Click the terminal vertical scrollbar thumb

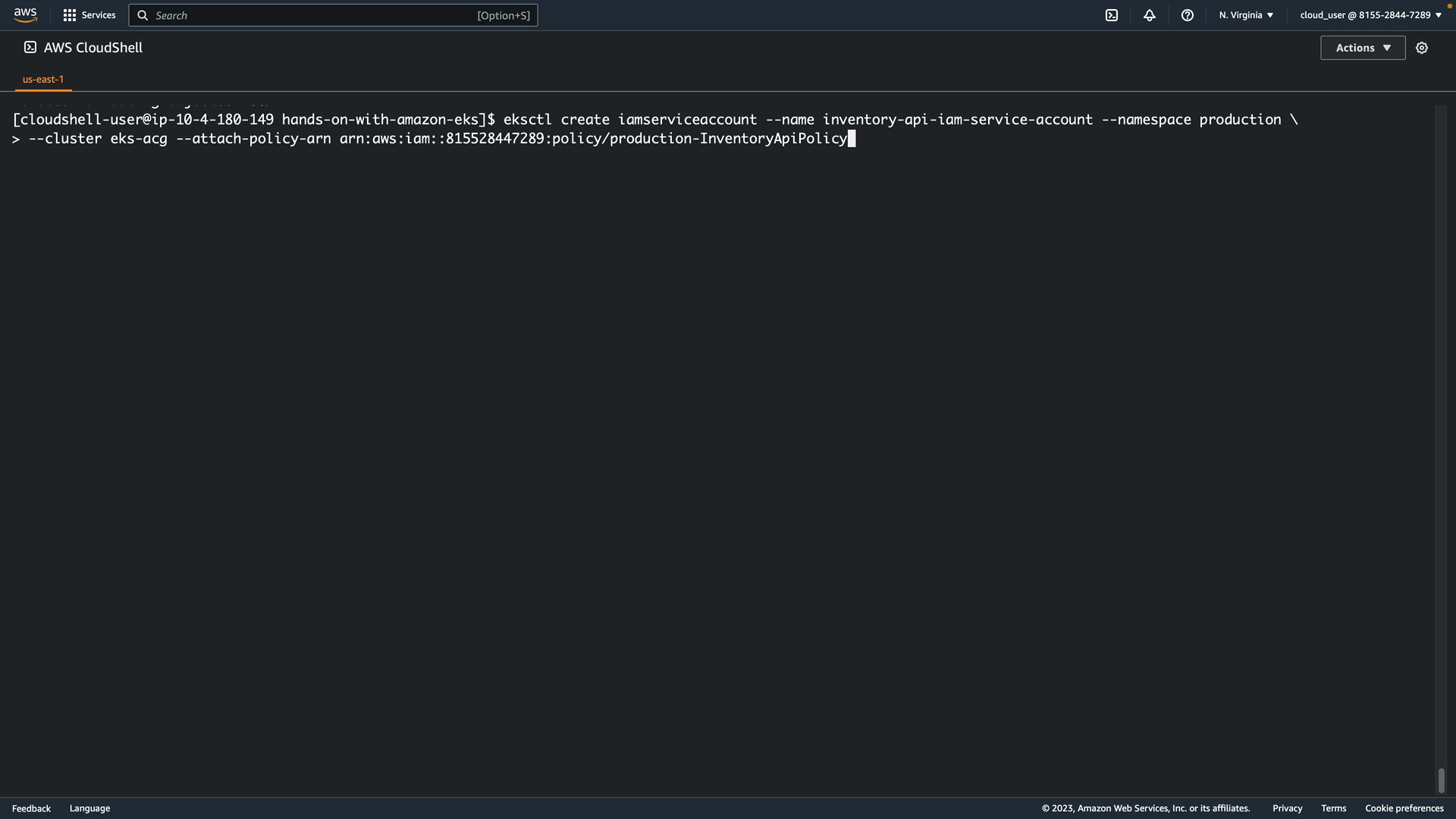1441,780
